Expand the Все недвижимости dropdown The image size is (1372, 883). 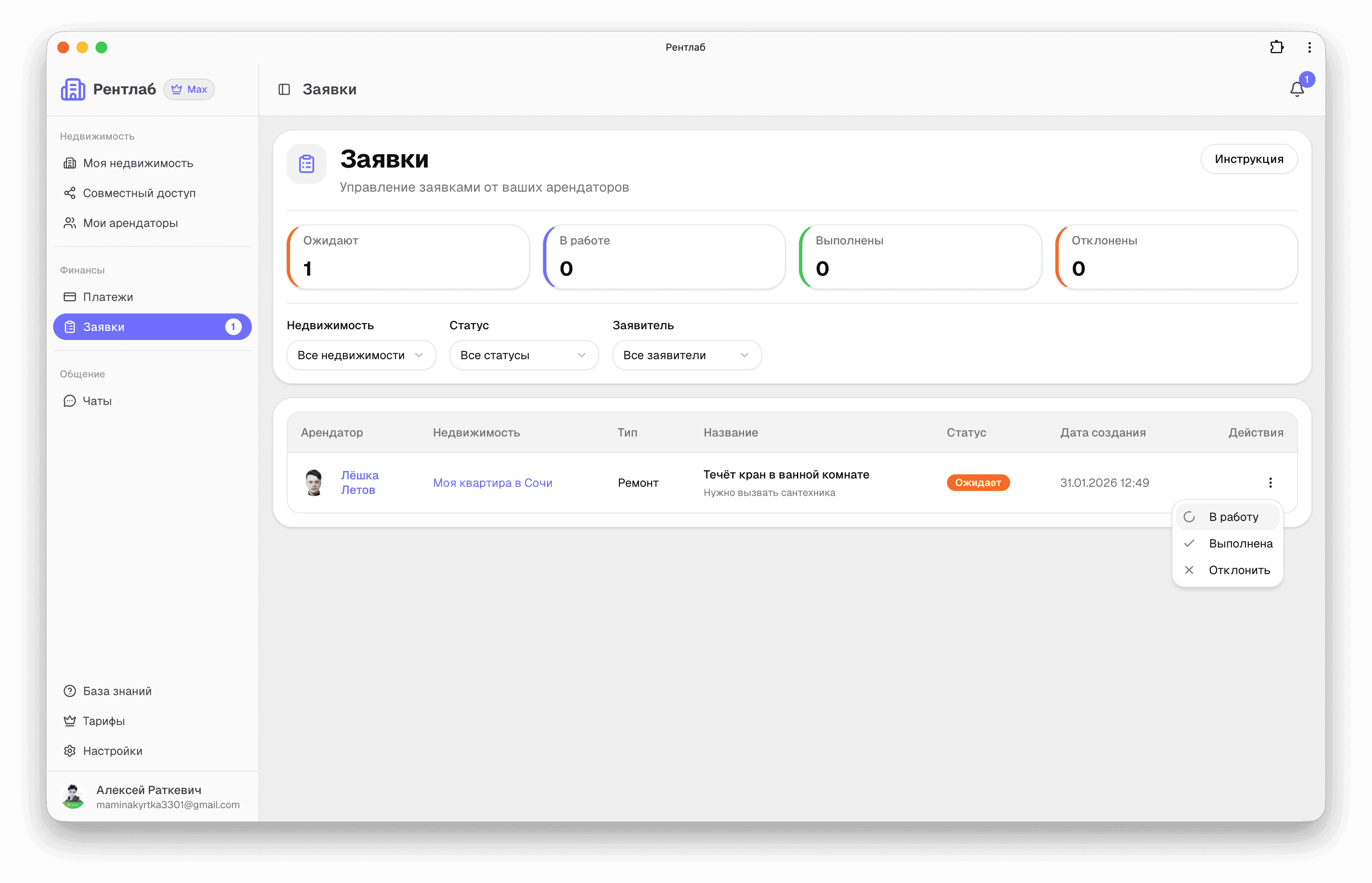361,355
